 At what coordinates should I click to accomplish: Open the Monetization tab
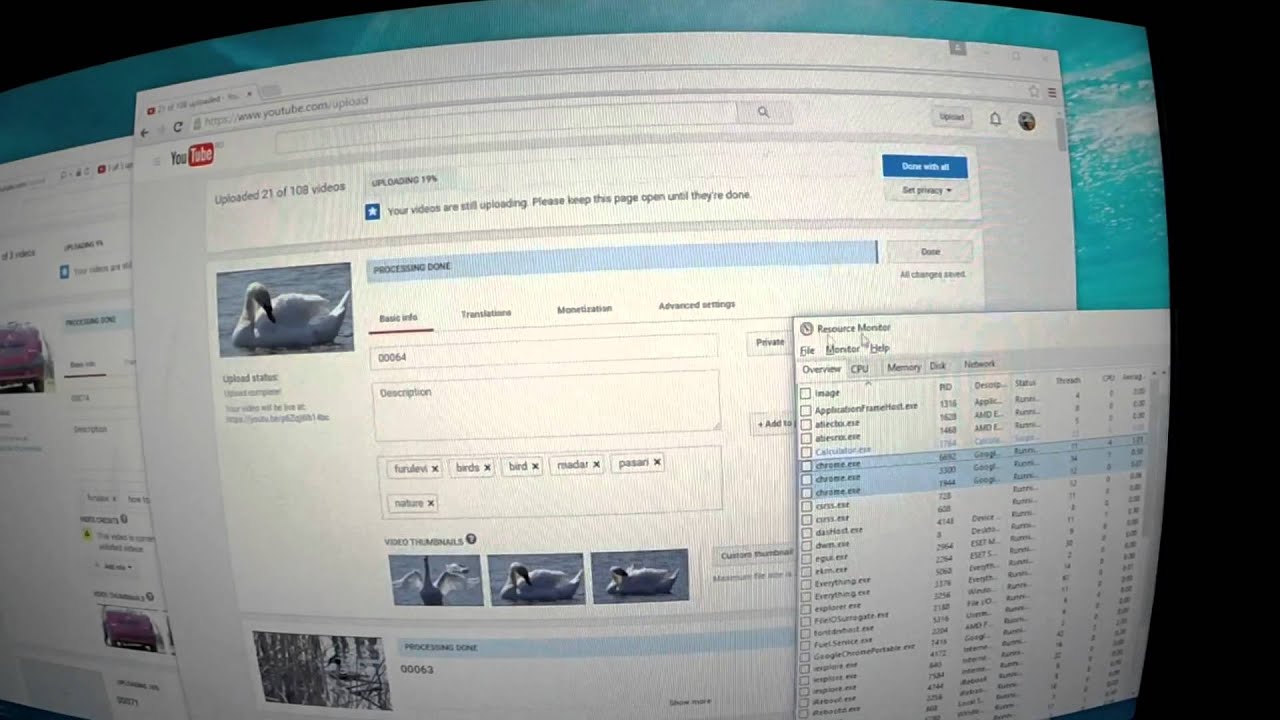584,309
